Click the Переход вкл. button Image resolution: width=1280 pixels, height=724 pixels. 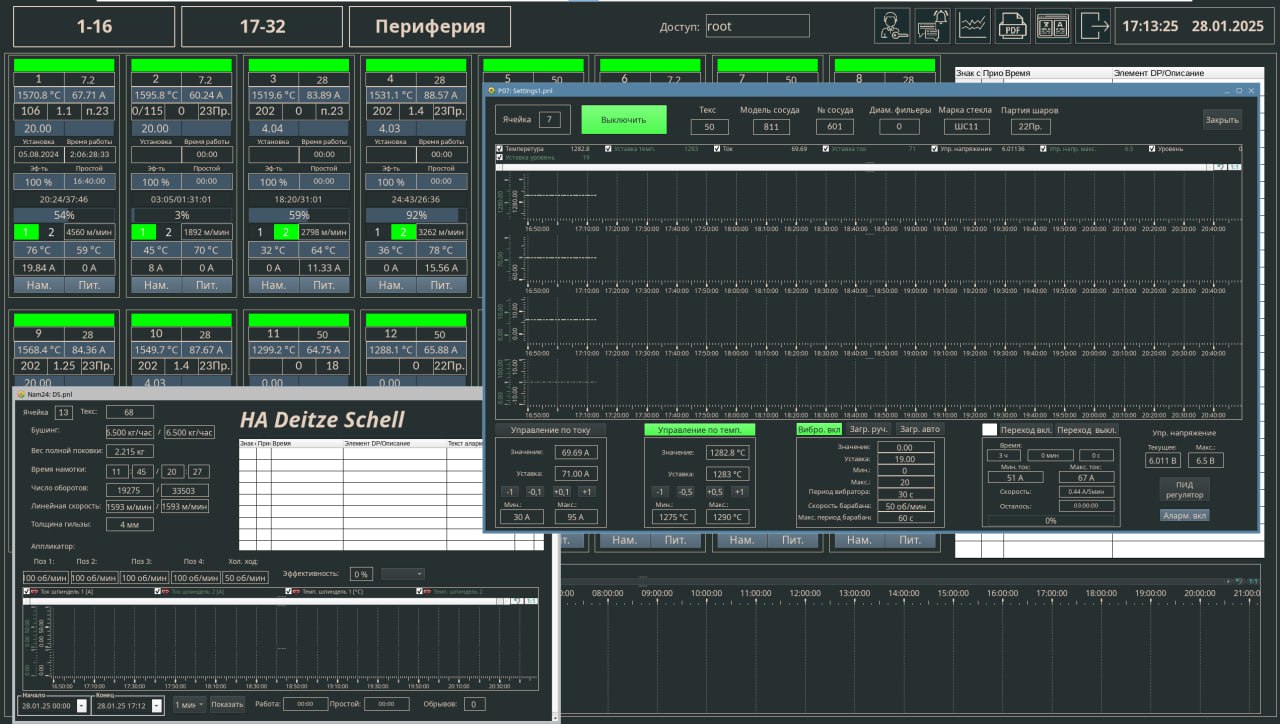pyautogui.click(x=1025, y=429)
